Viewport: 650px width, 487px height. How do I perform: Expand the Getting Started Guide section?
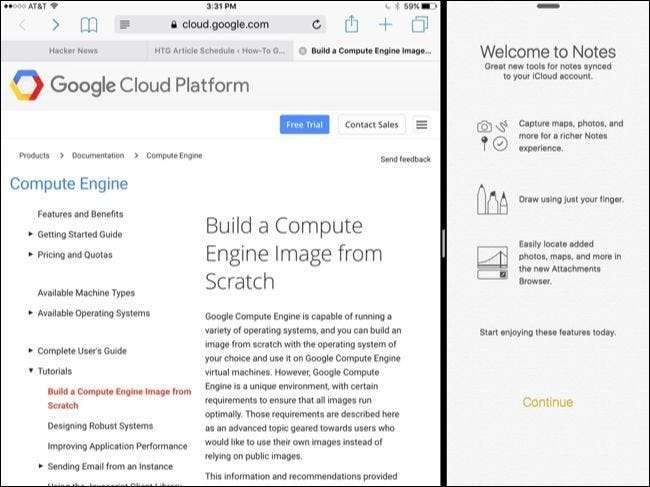pyautogui.click(x=31, y=234)
